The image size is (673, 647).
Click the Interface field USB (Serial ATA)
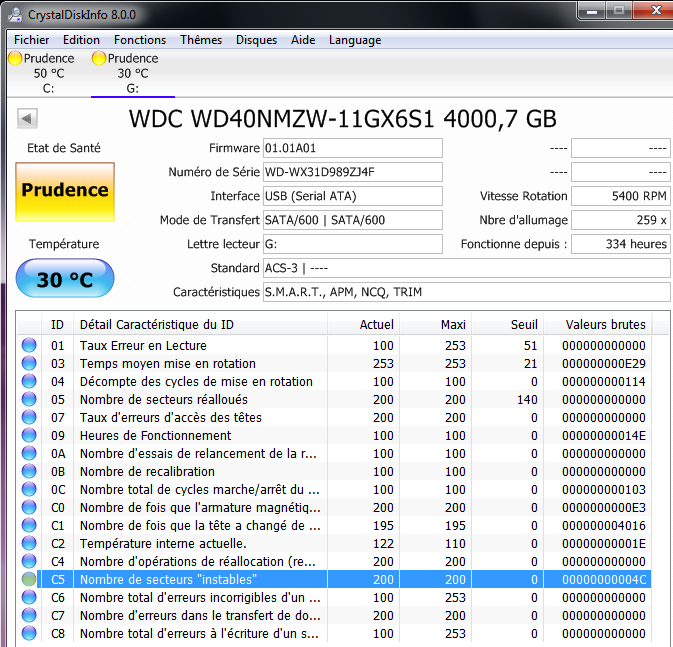click(x=352, y=196)
